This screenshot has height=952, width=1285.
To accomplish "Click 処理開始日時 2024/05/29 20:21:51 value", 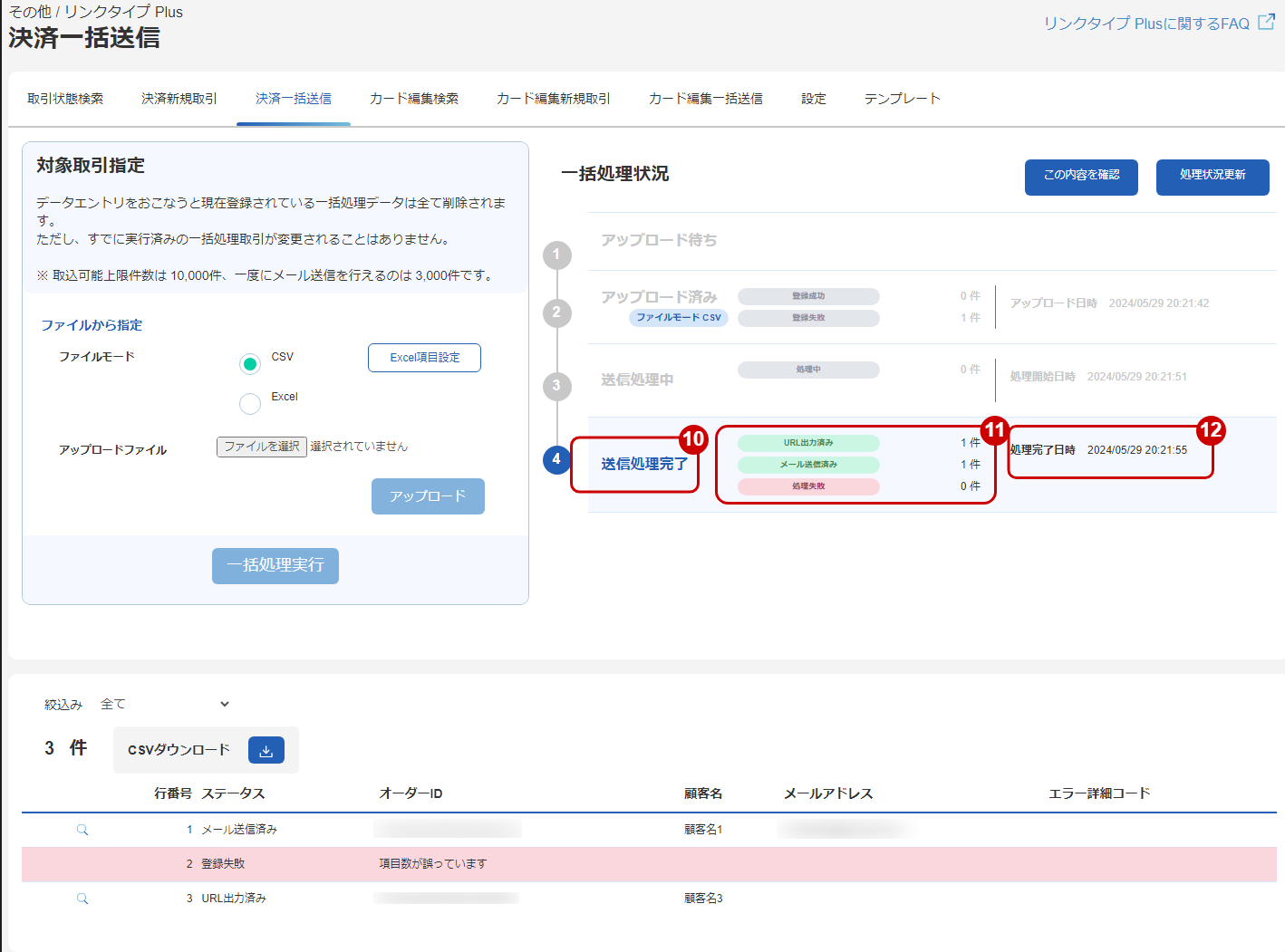I will (1136, 377).
